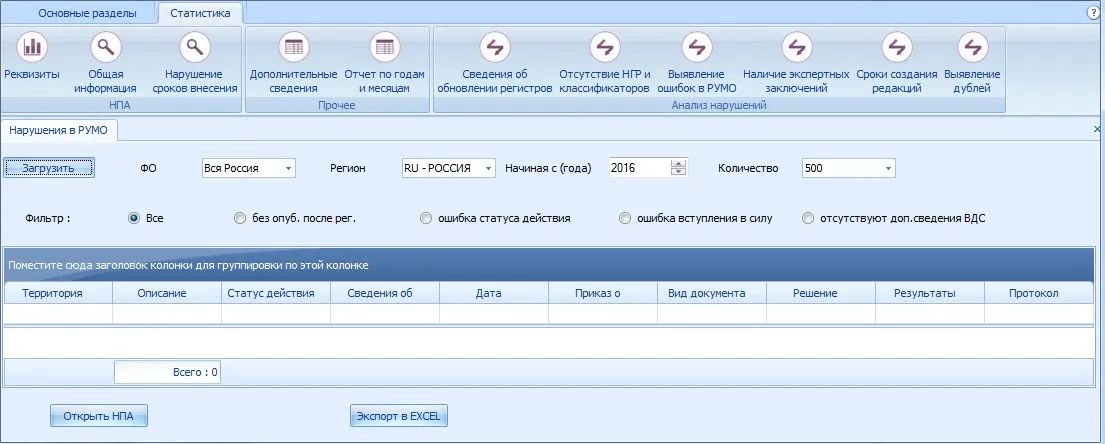The image size is (1105, 444).
Task: Sort by Протокол column header
Action: tap(1040, 293)
